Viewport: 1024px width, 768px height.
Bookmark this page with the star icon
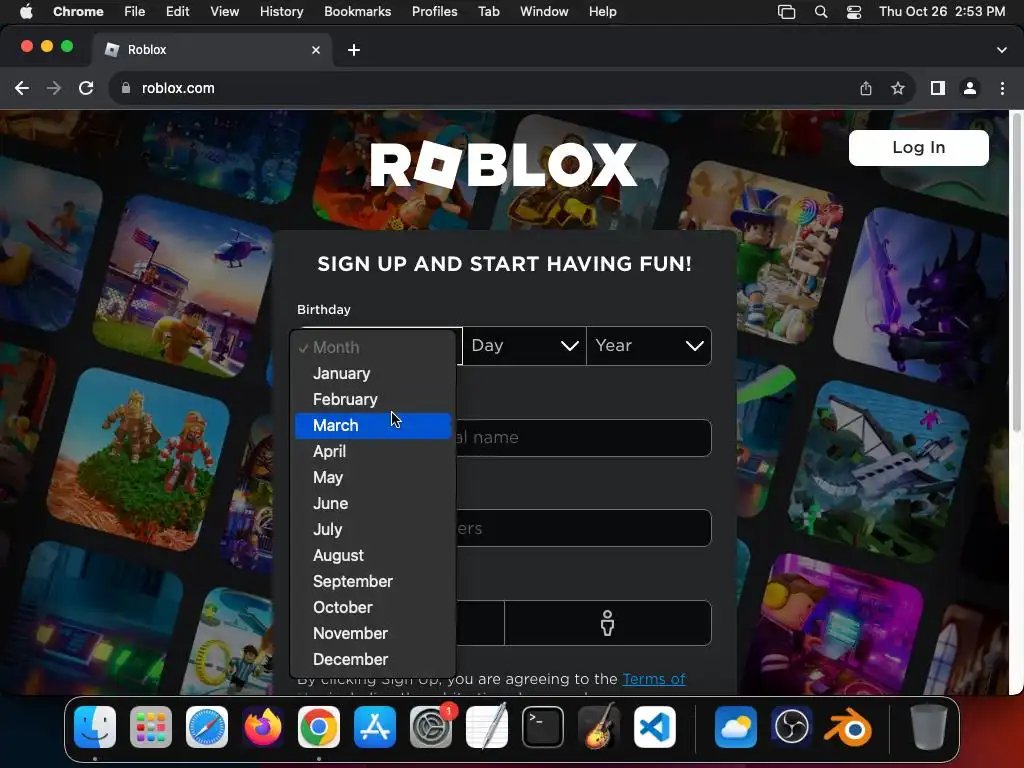(898, 88)
